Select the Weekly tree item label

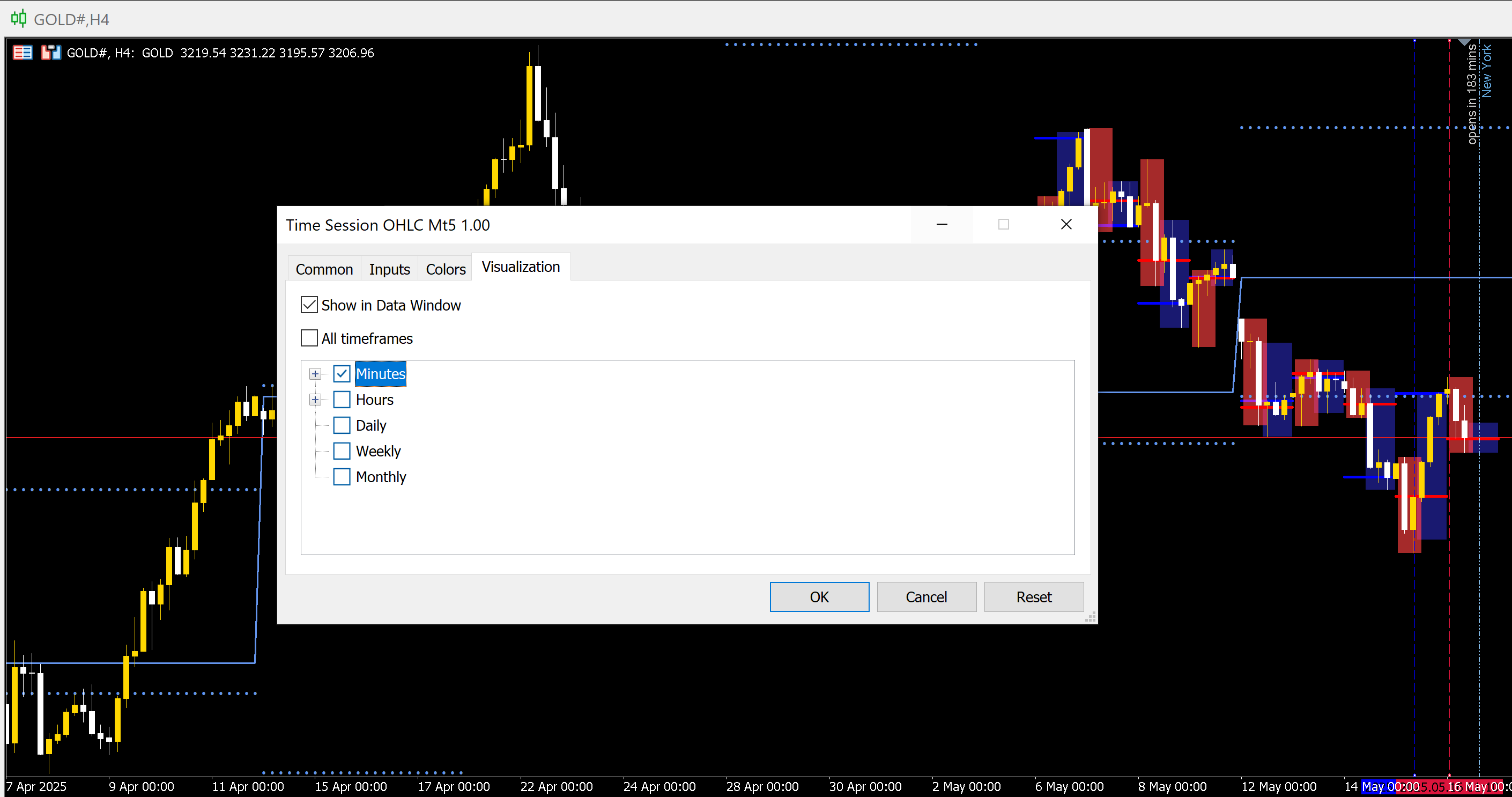click(378, 451)
